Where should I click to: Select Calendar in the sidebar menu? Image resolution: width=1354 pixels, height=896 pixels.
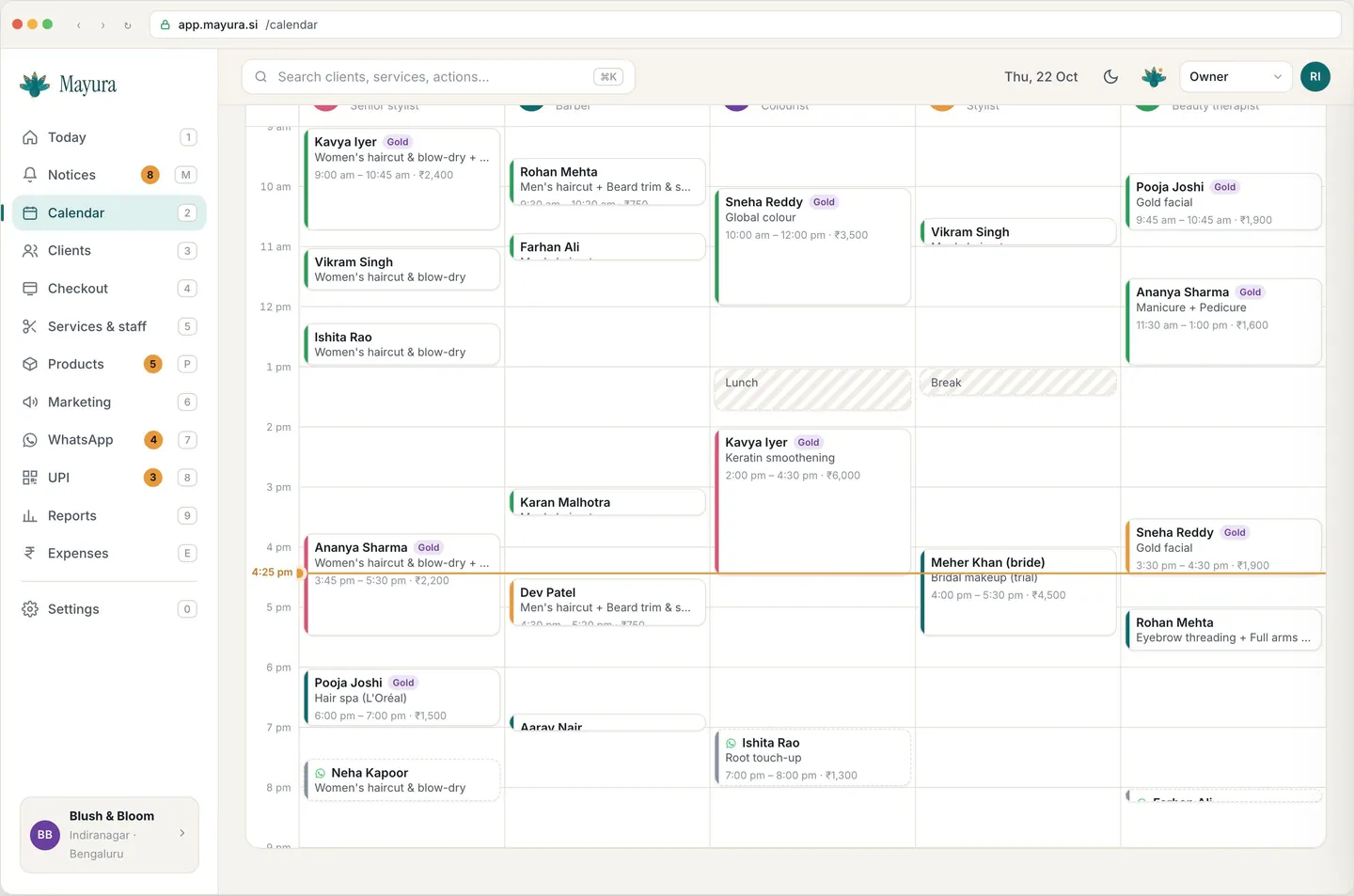[109, 213]
